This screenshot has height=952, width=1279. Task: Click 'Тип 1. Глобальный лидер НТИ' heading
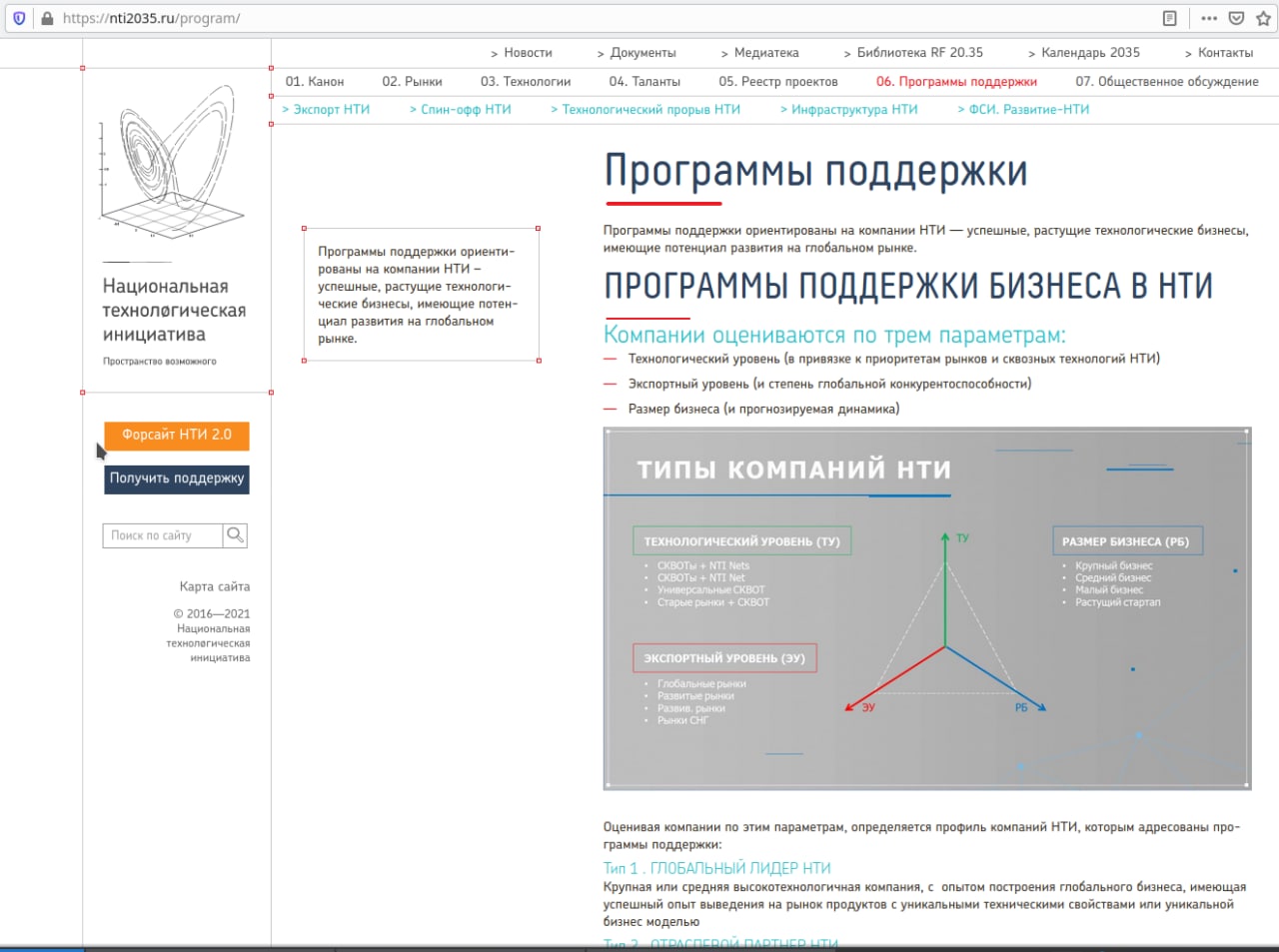[x=716, y=868]
